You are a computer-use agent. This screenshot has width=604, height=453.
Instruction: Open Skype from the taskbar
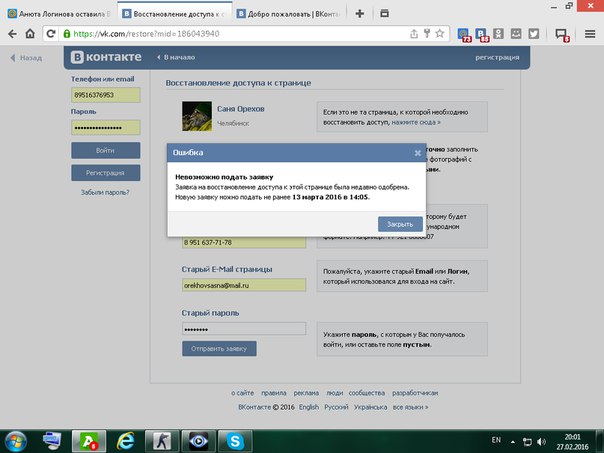tap(235, 441)
